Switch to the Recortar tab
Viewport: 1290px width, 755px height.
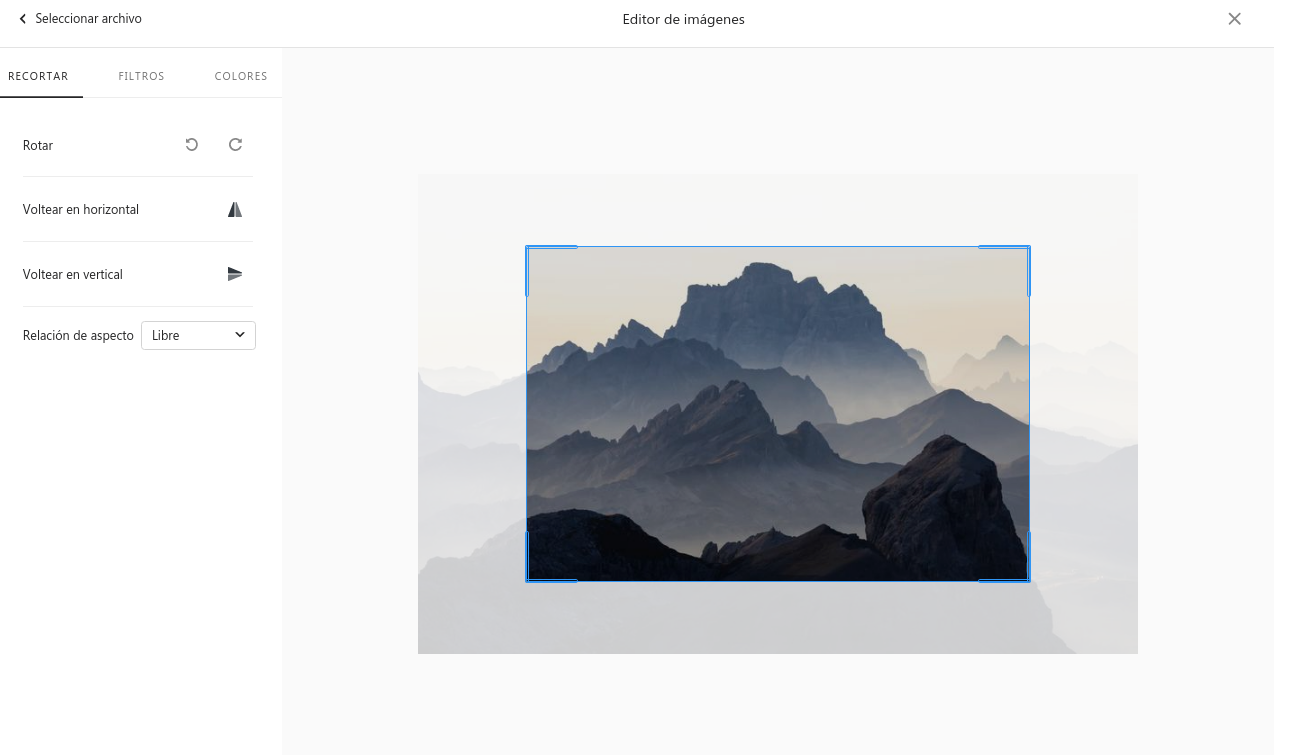[x=38, y=76]
